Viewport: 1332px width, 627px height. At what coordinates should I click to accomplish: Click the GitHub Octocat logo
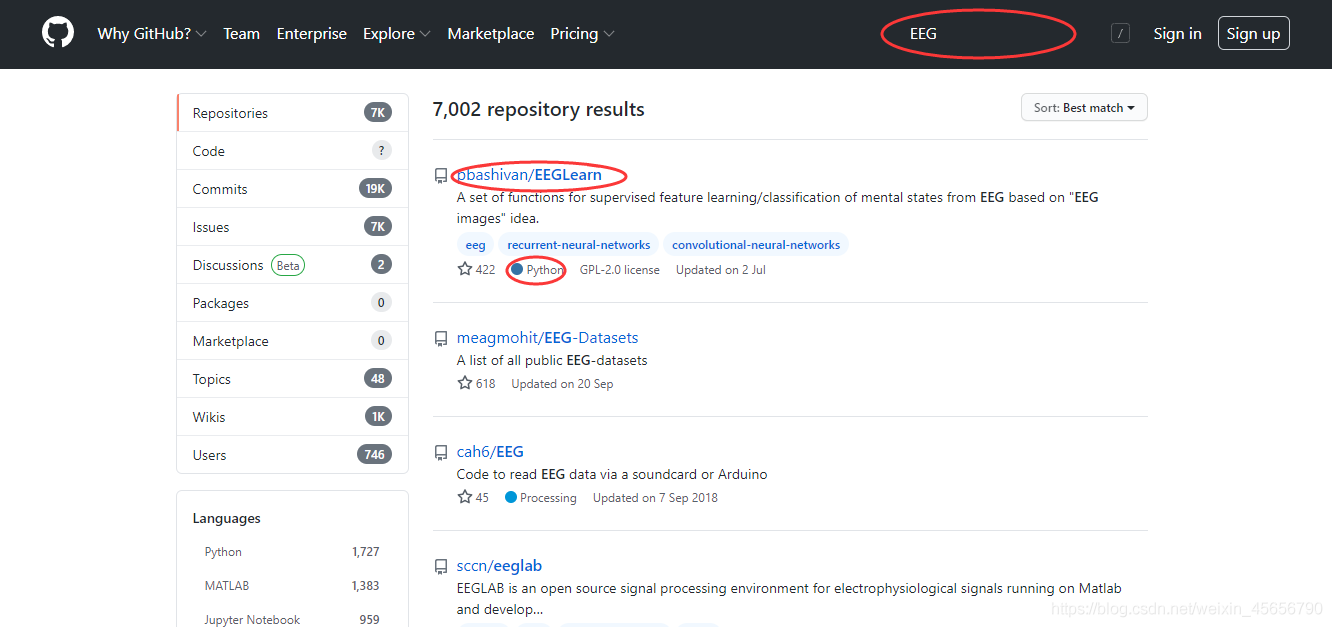pyautogui.click(x=58, y=33)
